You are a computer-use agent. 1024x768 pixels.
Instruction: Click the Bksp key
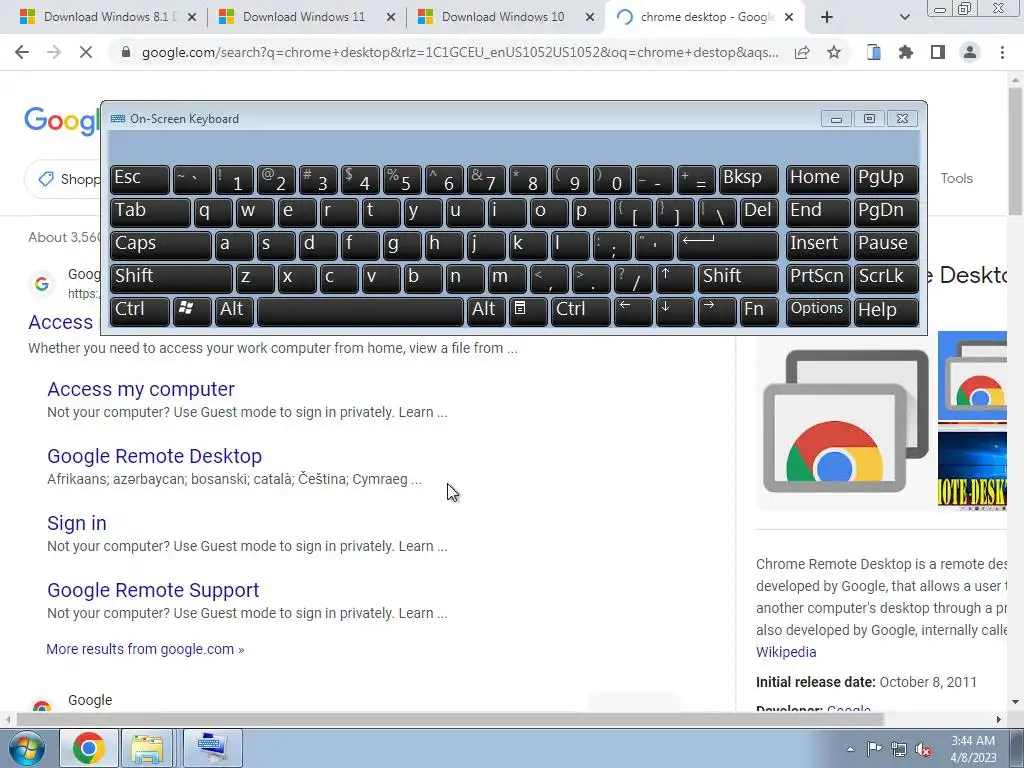click(748, 180)
